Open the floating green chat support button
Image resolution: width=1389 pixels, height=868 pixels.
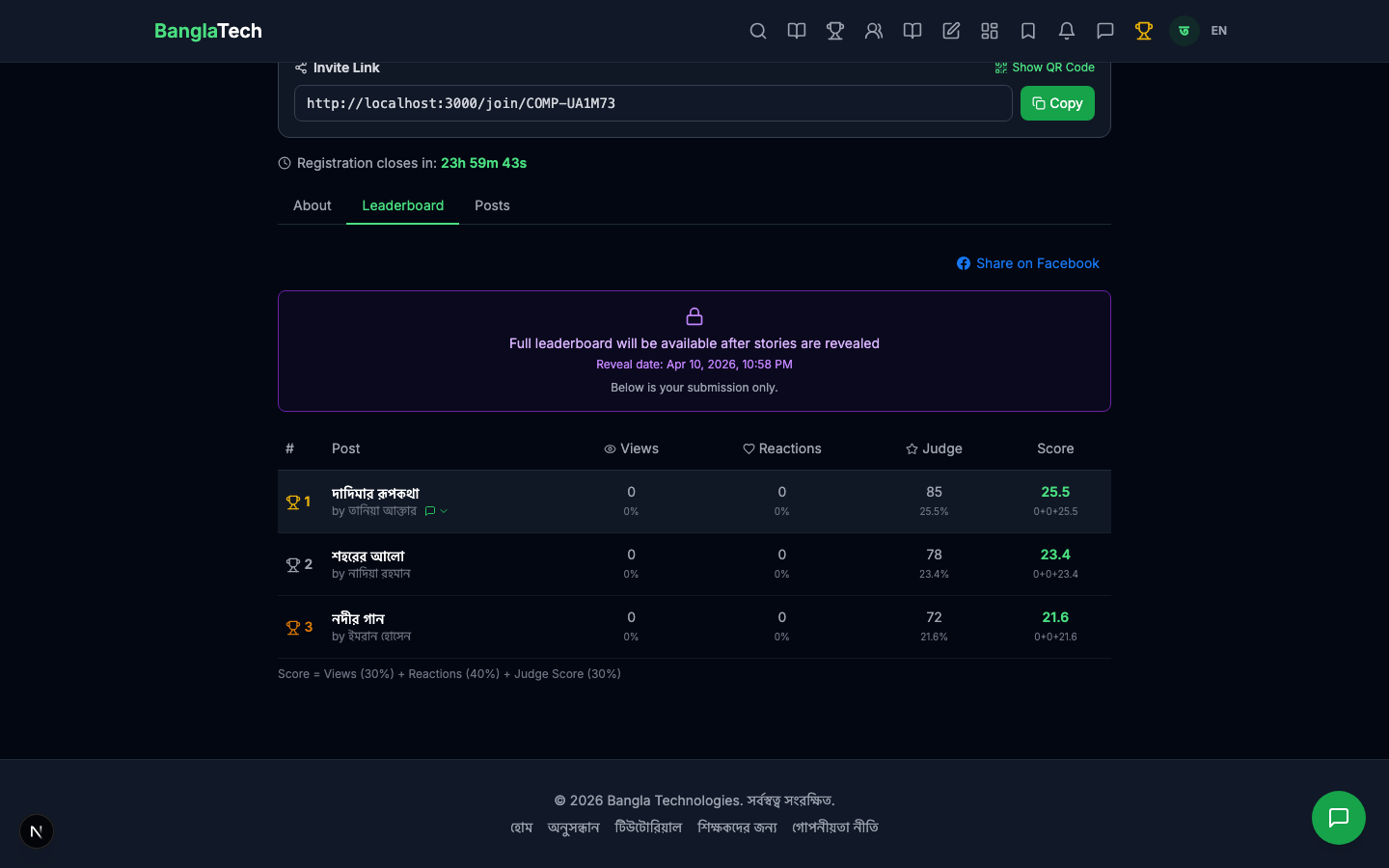click(x=1339, y=818)
